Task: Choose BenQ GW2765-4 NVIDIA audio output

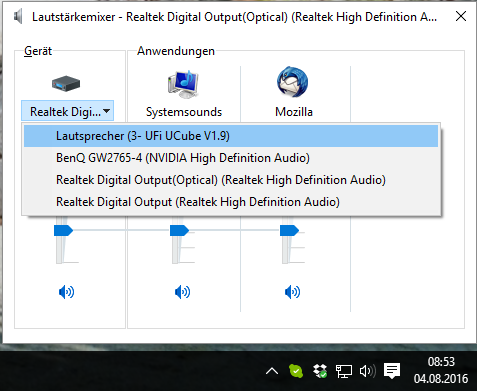Action: point(231,158)
